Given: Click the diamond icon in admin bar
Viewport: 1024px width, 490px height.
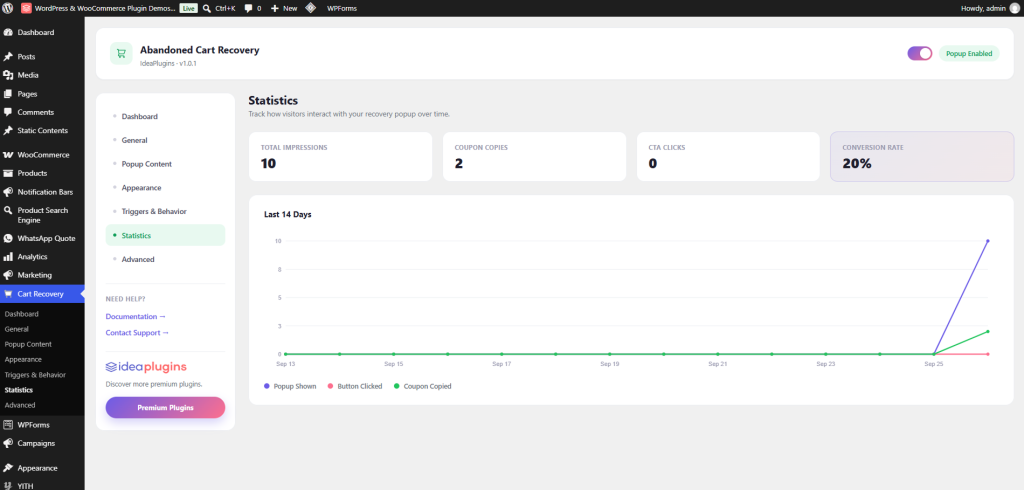Looking at the screenshot, I should pyautogui.click(x=312, y=8).
